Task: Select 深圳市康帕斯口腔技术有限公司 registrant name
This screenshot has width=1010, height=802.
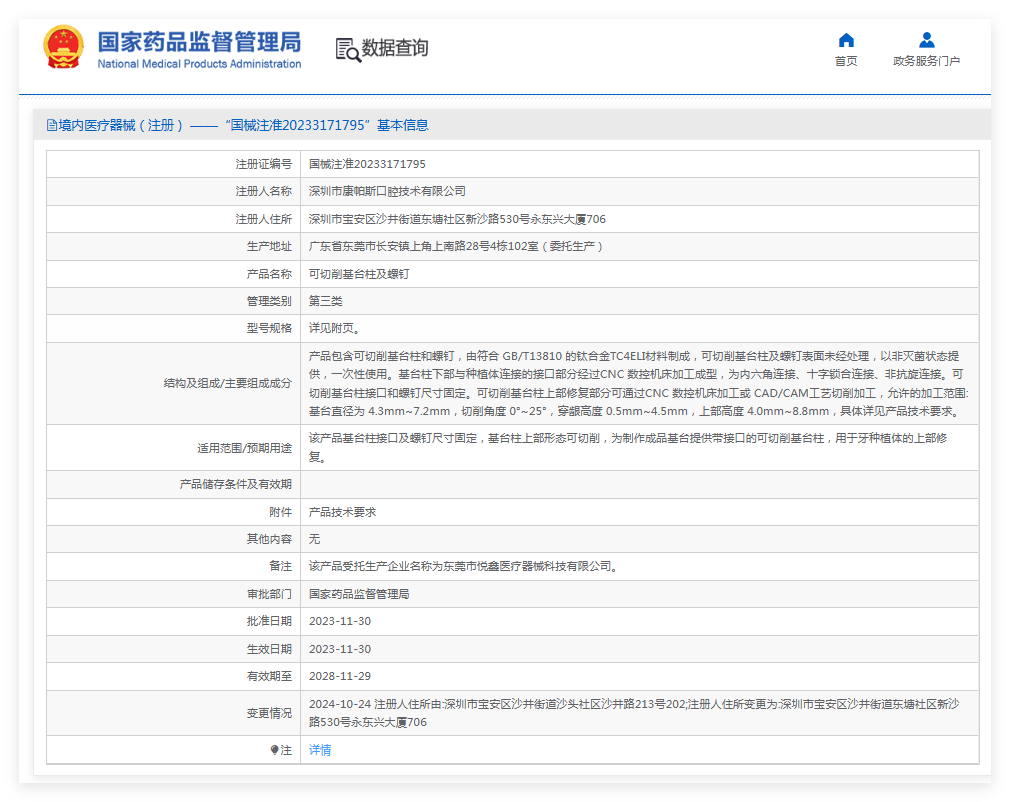Action: (x=387, y=191)
